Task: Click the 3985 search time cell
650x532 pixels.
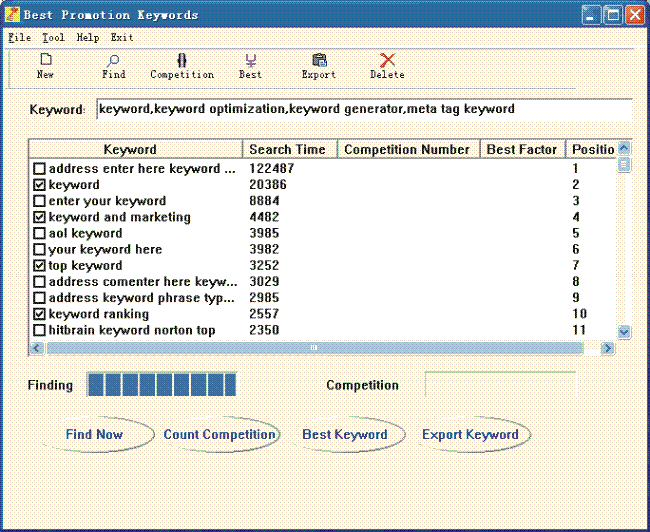Action: point(264,233)
